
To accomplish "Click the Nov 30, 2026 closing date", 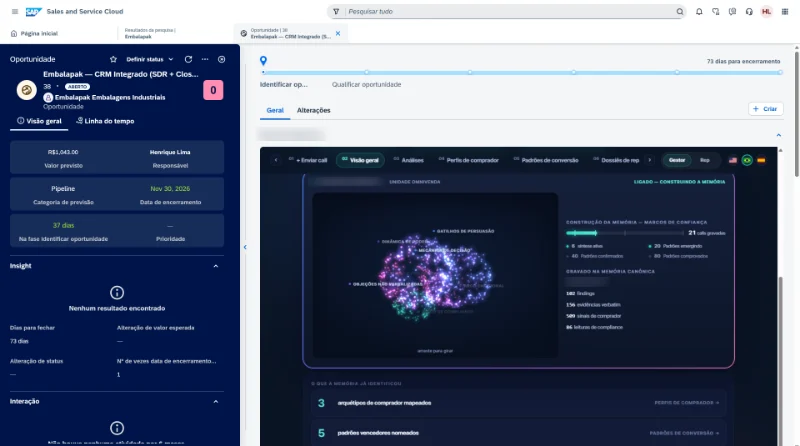I will [x=170, y=189].
